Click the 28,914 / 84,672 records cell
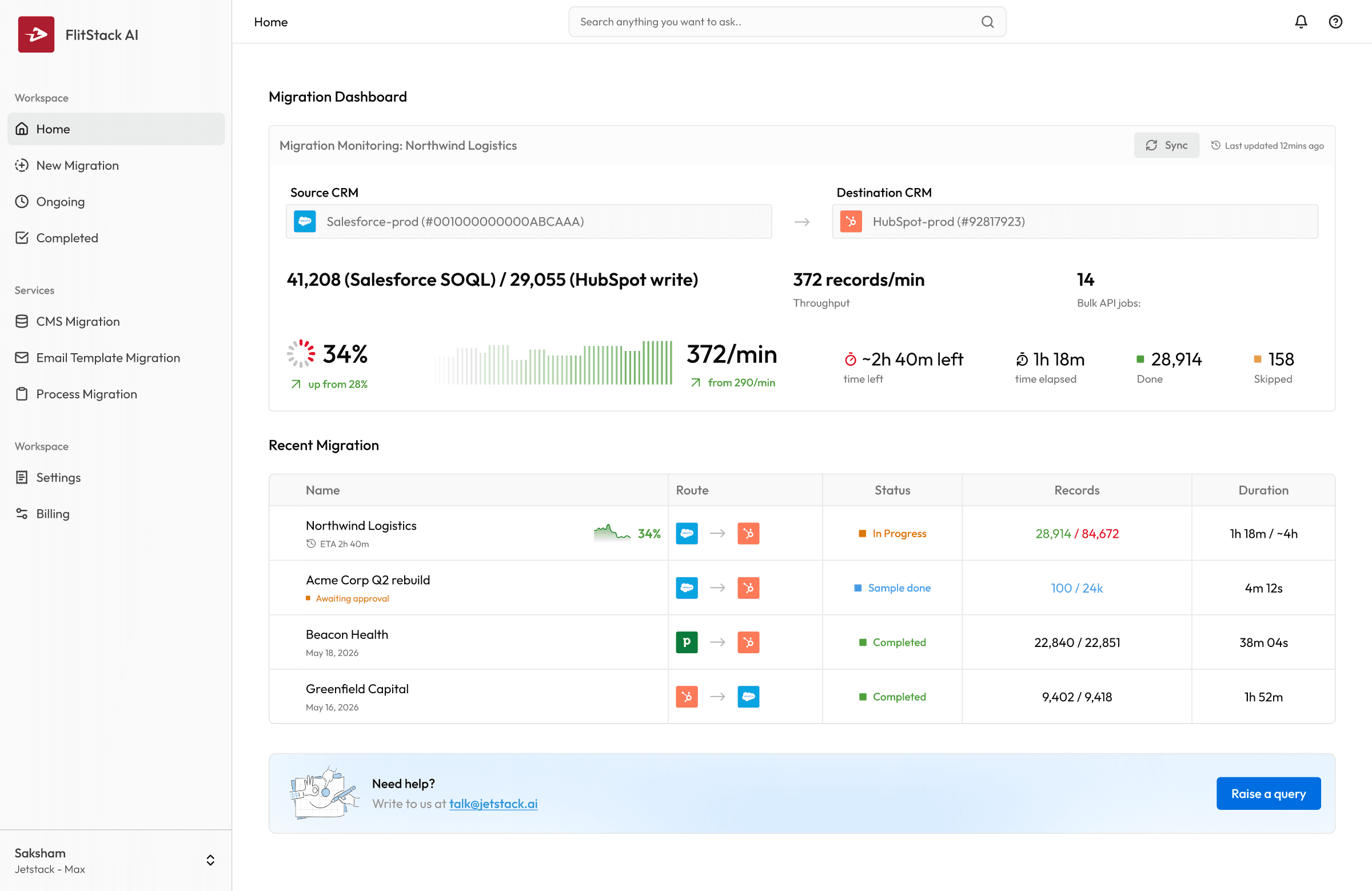1372x891 pixels. click(1076, 534)
